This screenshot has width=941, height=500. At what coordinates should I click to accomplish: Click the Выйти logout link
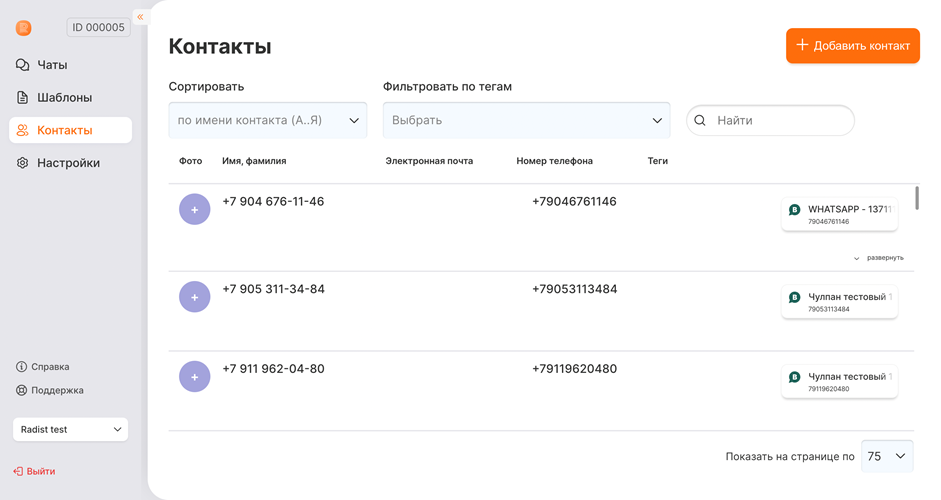pos(34,471)
